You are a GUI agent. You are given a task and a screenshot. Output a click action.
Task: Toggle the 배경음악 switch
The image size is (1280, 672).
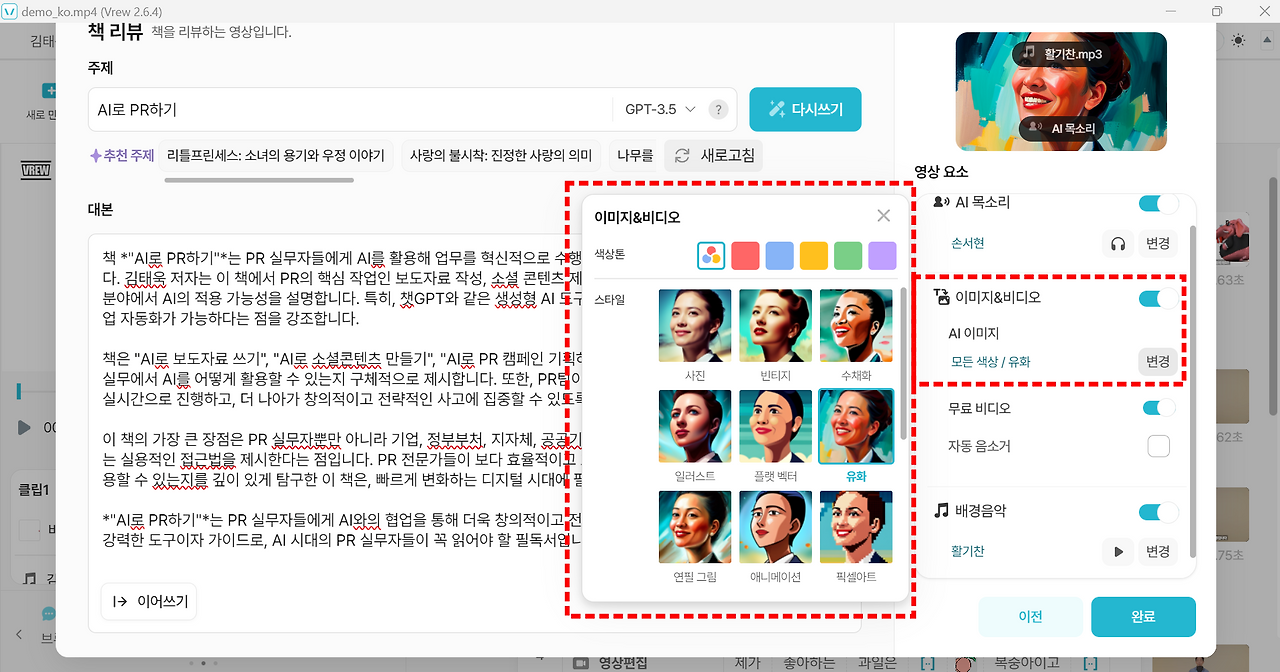pyautogui.click(x=1158, y=512)
